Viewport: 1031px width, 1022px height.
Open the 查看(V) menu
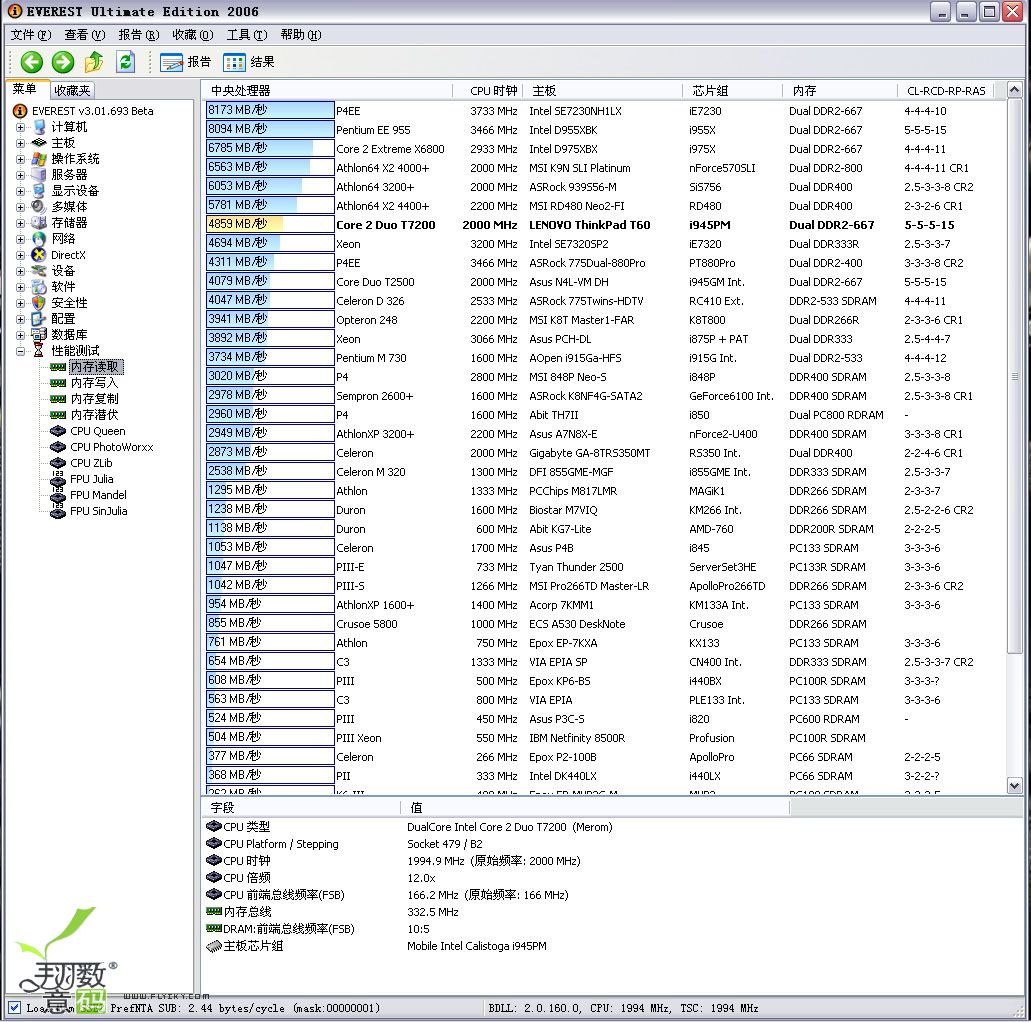pyautogui.click(x=85, y=35)
